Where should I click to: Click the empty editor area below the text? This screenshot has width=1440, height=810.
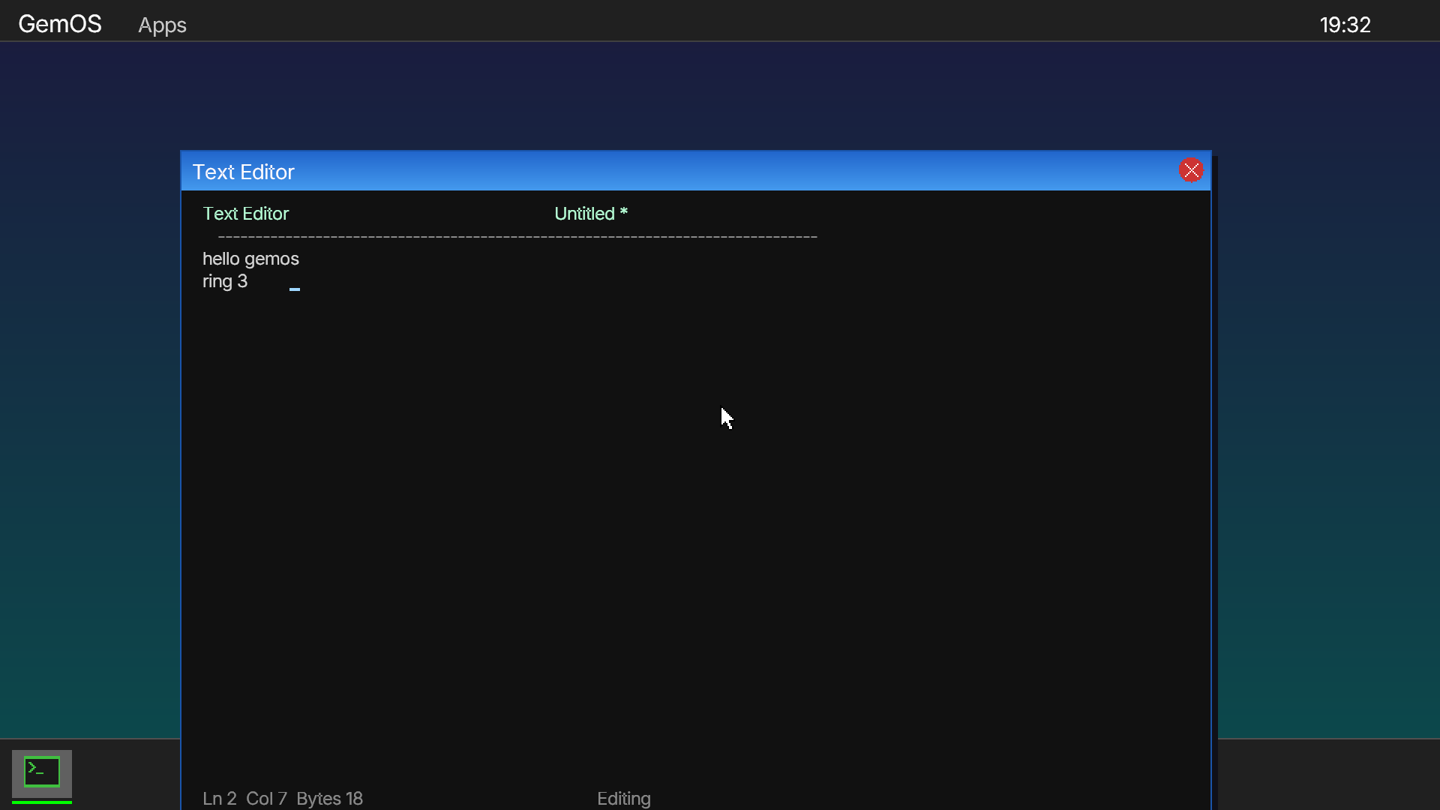coord(600,550)
